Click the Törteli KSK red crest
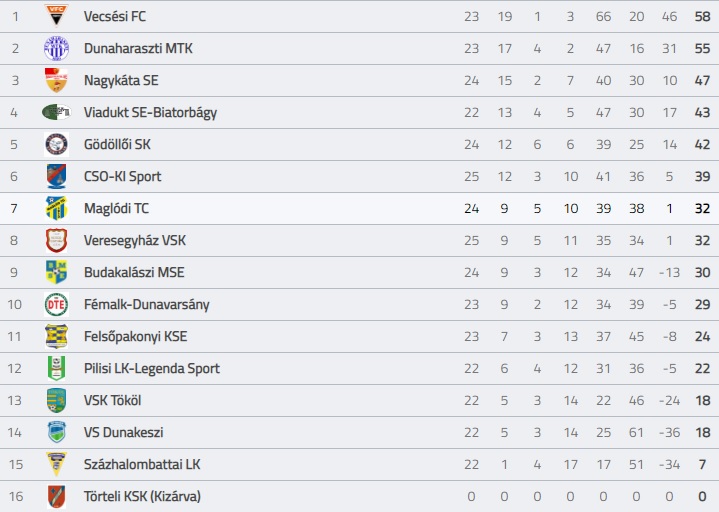Viewport: 719px width, 512px height. click(56, 496)
